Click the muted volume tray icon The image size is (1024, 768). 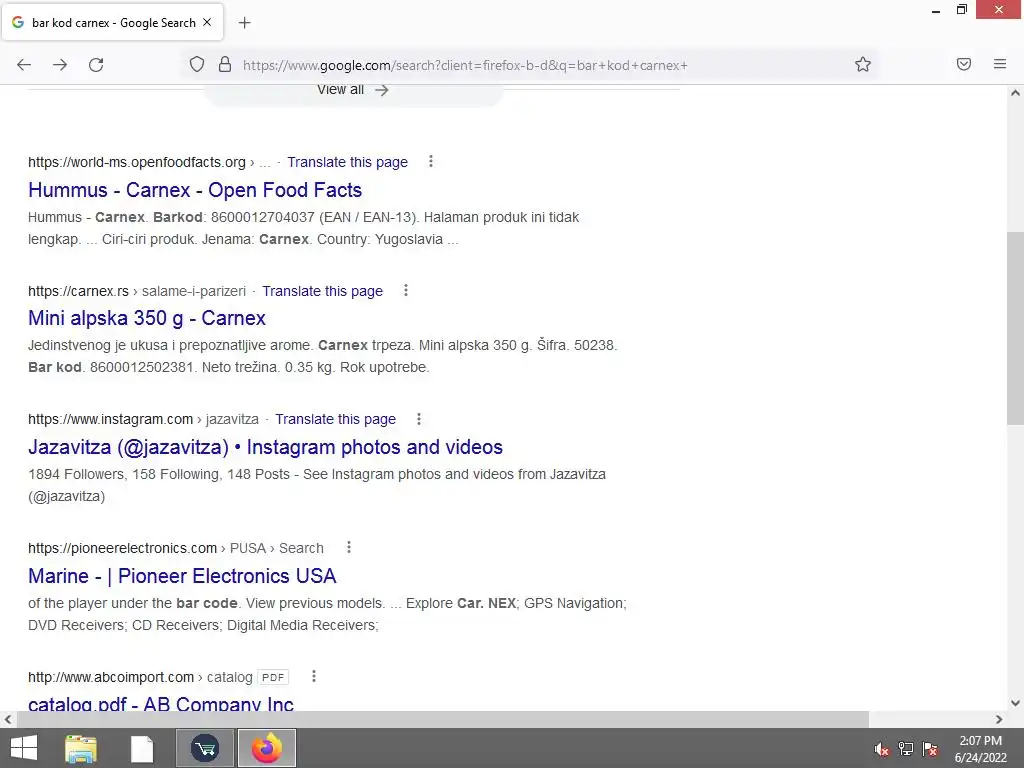(x=881, y=749)
